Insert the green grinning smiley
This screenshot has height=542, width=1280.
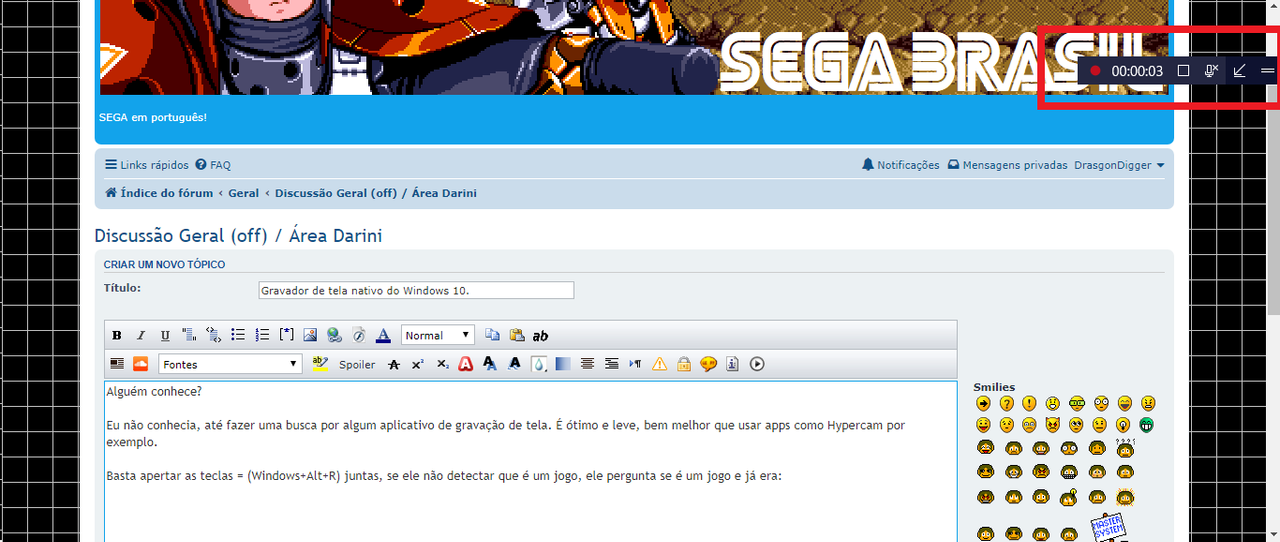pyautogui.click(x=1146, y=424)
